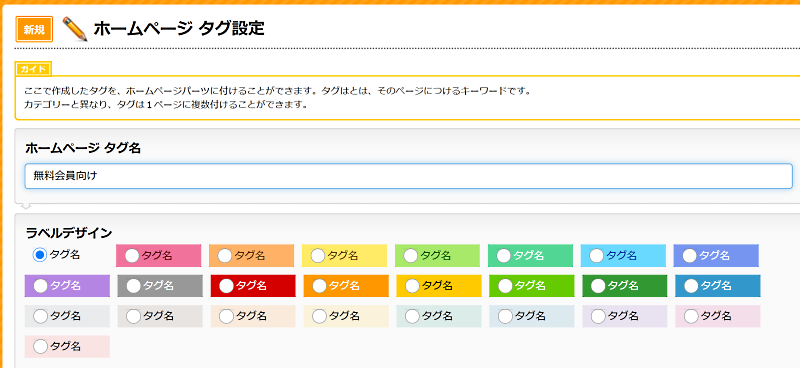
Task: Click the ガイド label tab
Action: point(33,69)
